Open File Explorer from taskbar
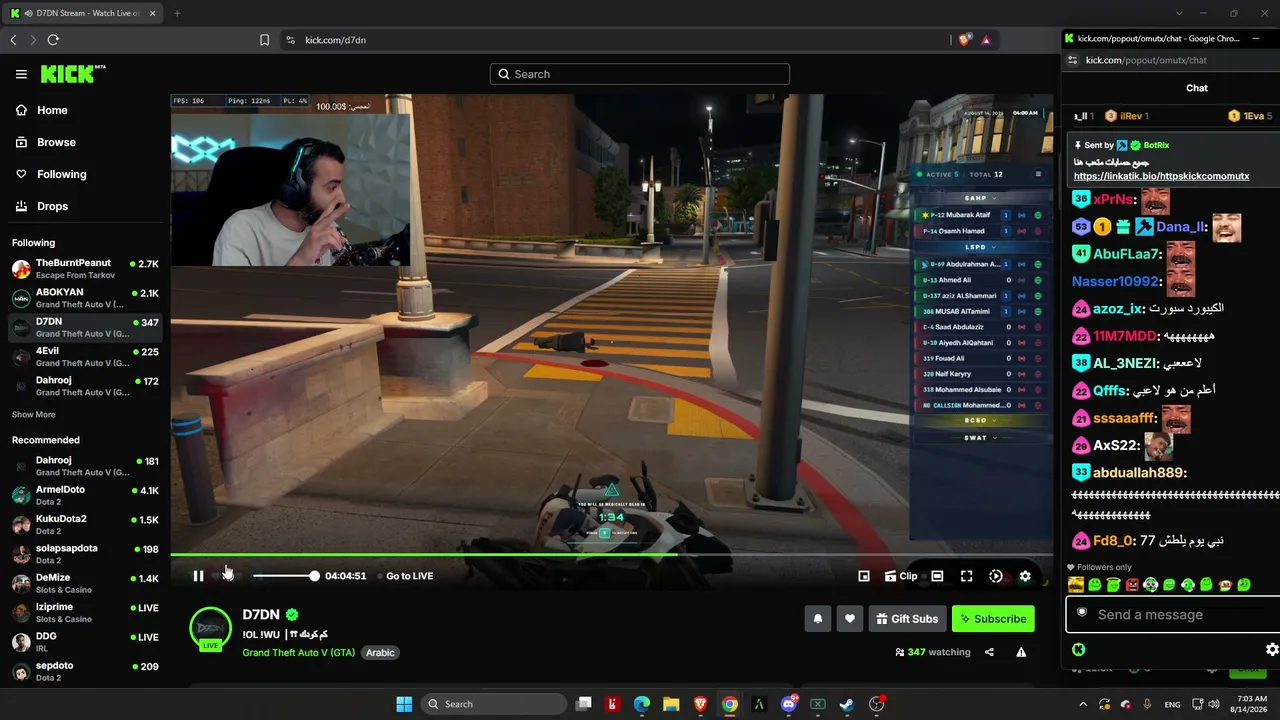Viewport: 1280px width, 720px height. [x=671, y=704]
